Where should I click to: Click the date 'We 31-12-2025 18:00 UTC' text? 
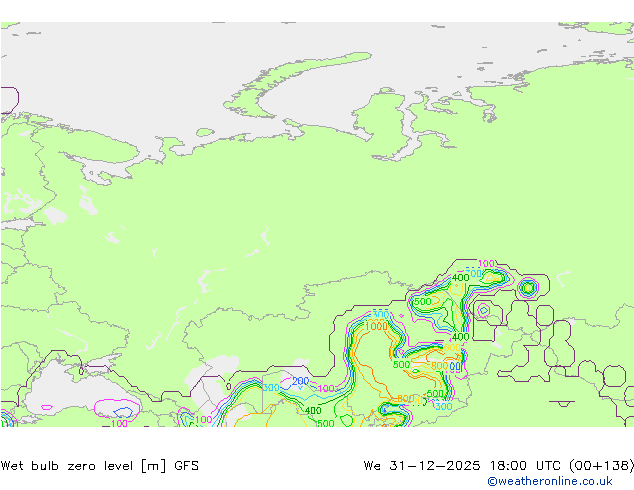point(462,466)
